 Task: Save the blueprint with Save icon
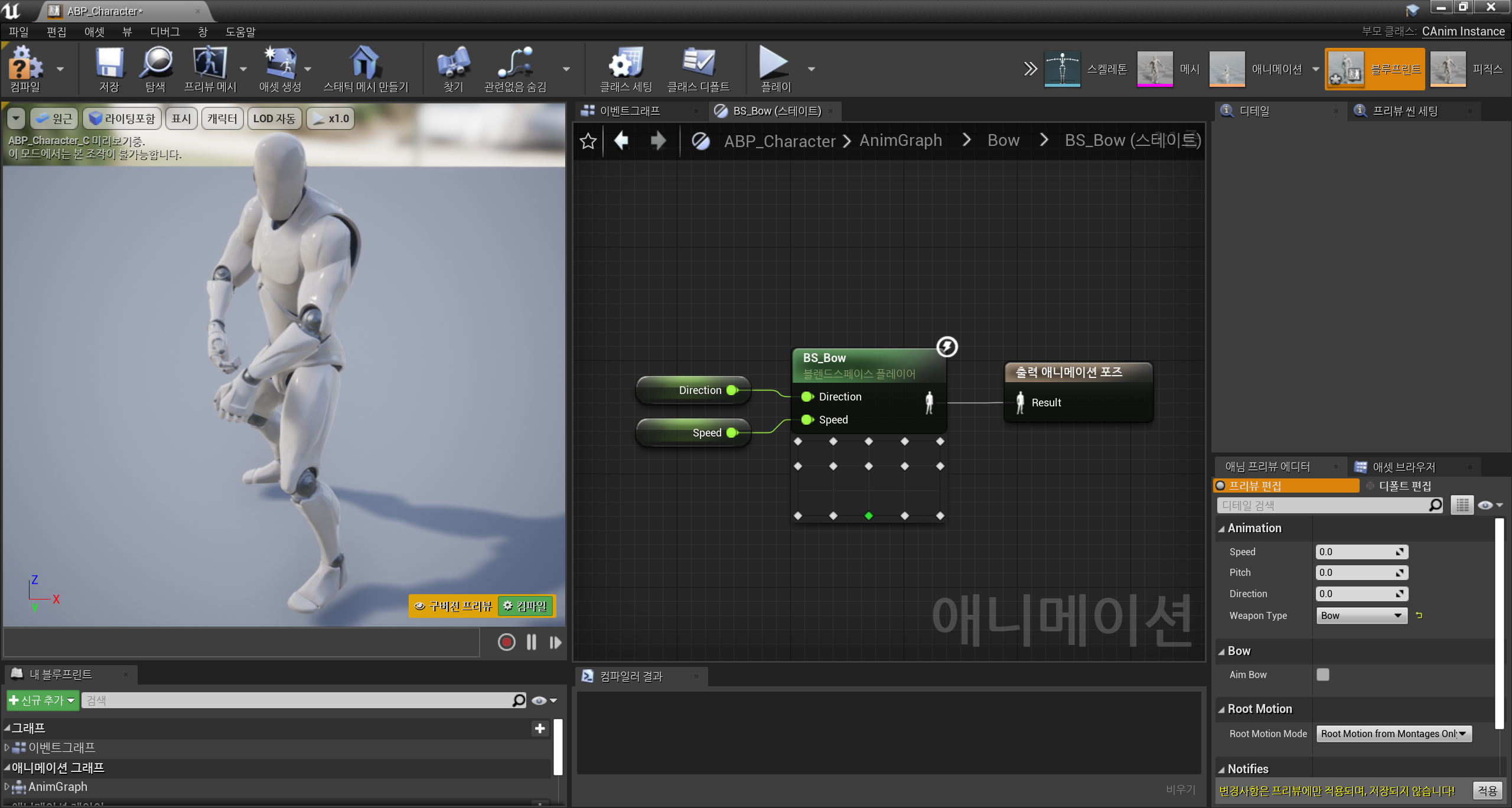point(109,64)
